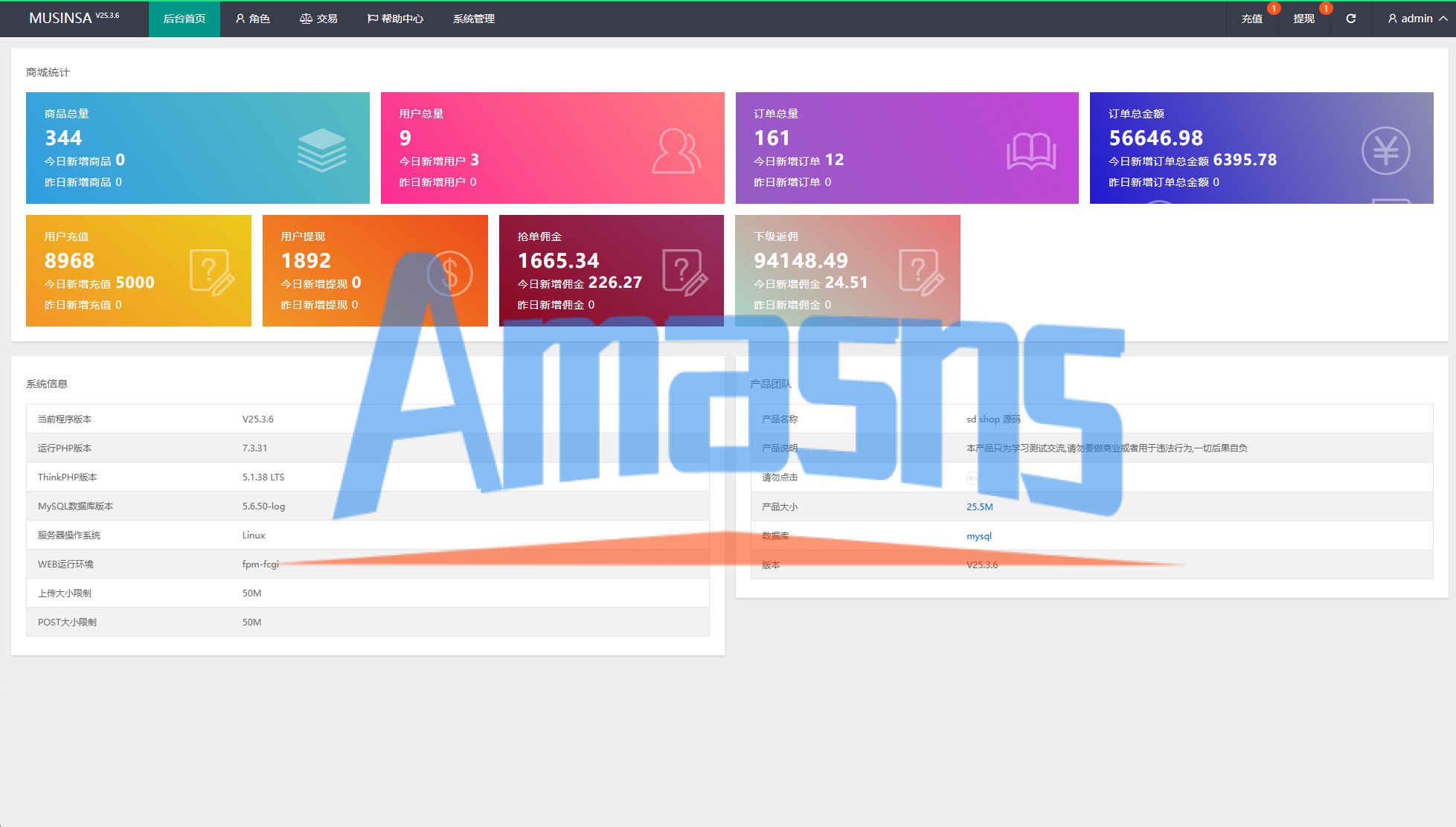Open the 系统管理 menu
The image size is (1456, 827).
coord(473,19)
